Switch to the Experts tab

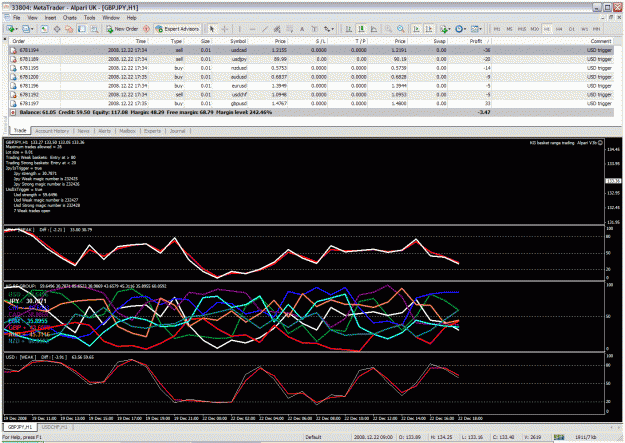(152, 131)
